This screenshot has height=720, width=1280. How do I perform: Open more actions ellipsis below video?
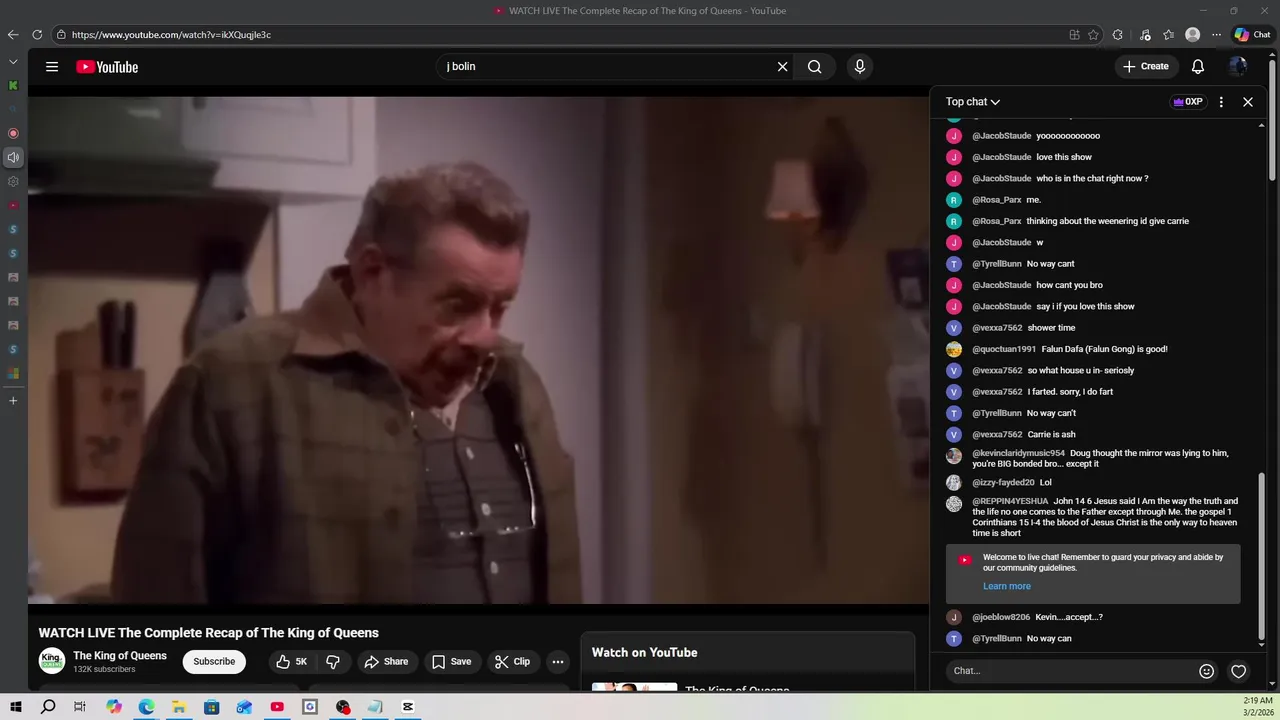tap(558, 661)
